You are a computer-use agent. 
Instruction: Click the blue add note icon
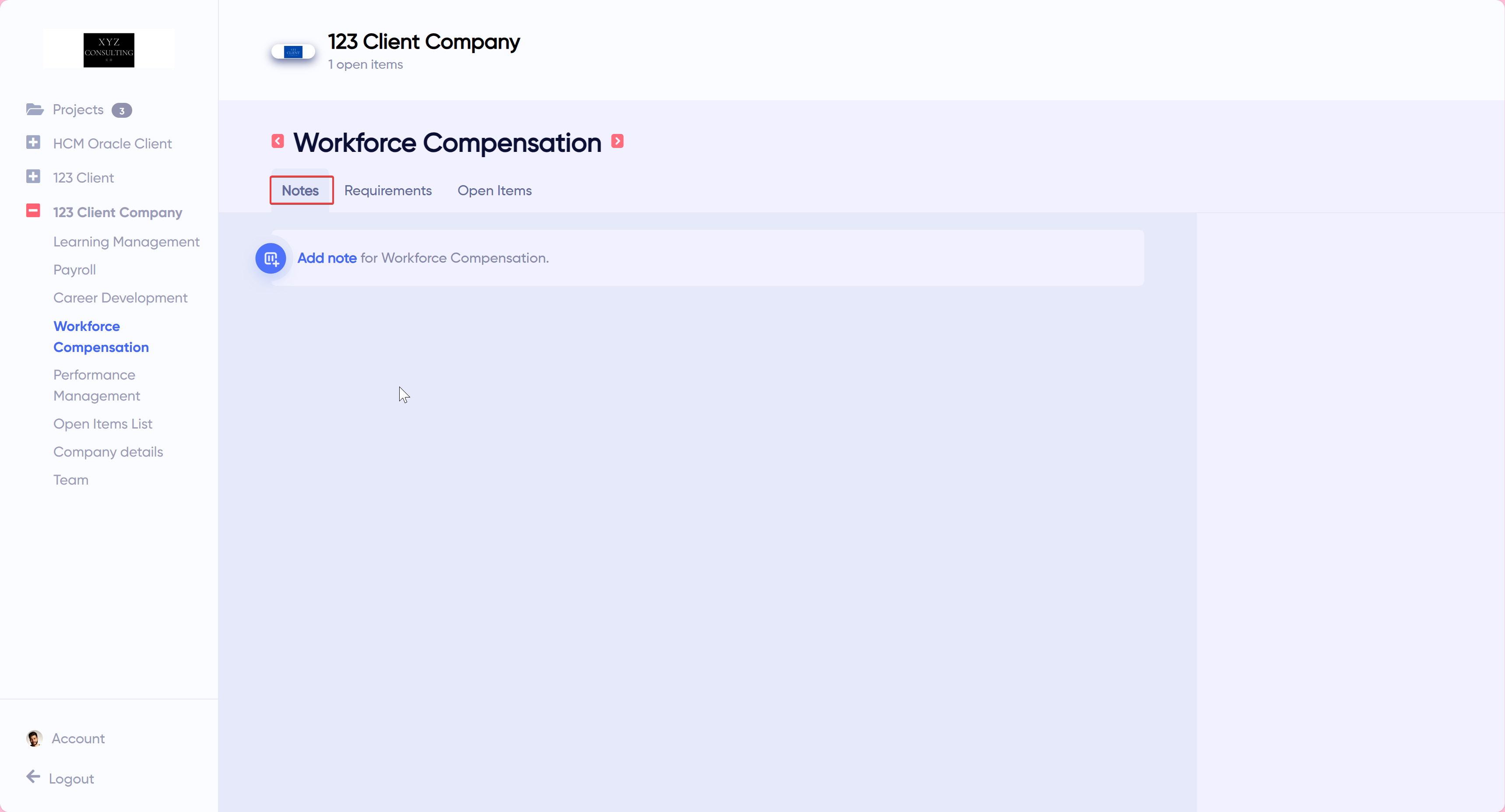(x=271, y=258)
